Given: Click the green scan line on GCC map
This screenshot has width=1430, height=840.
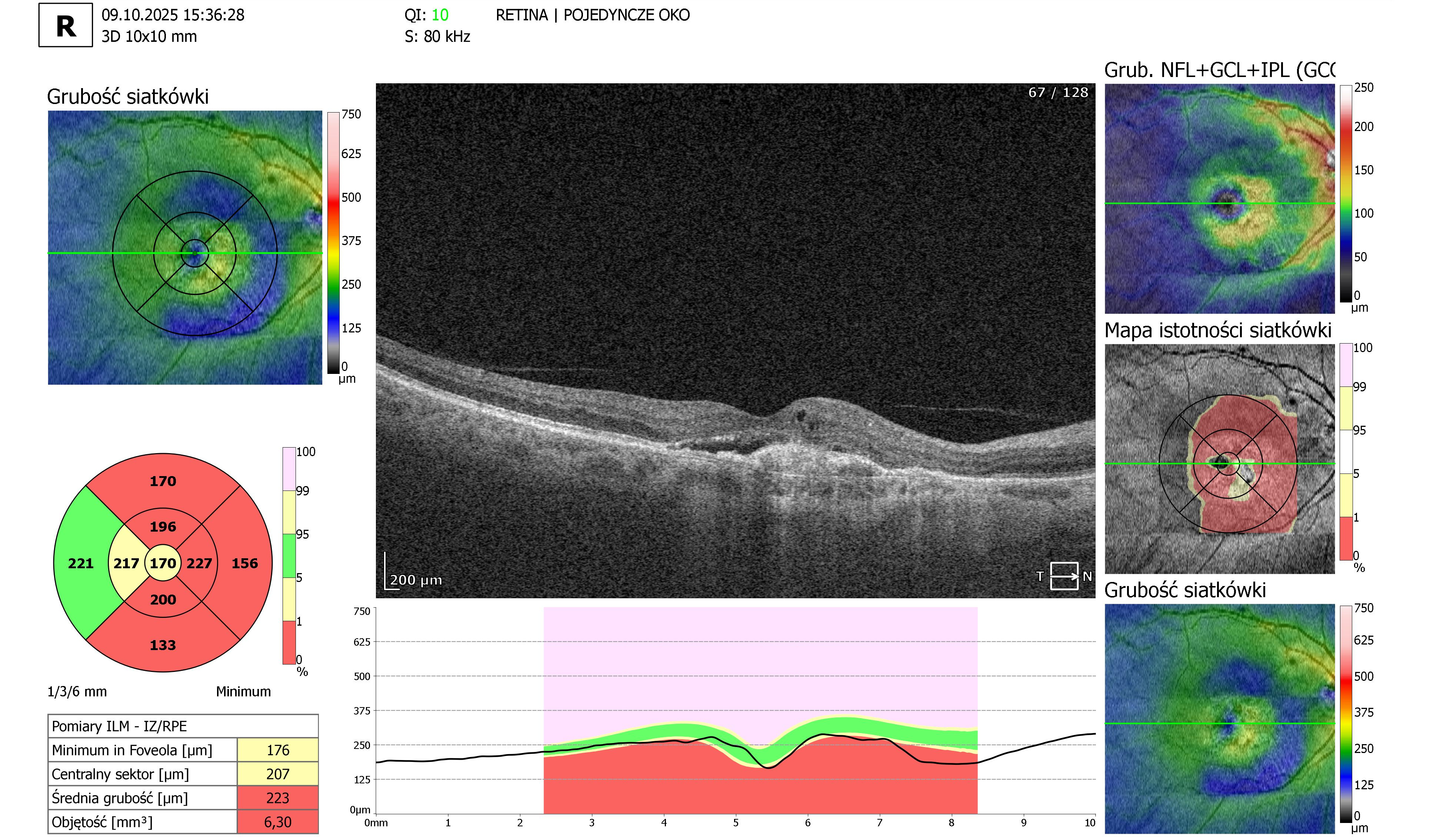Looking at the screenshot, I should point(1220,203).
